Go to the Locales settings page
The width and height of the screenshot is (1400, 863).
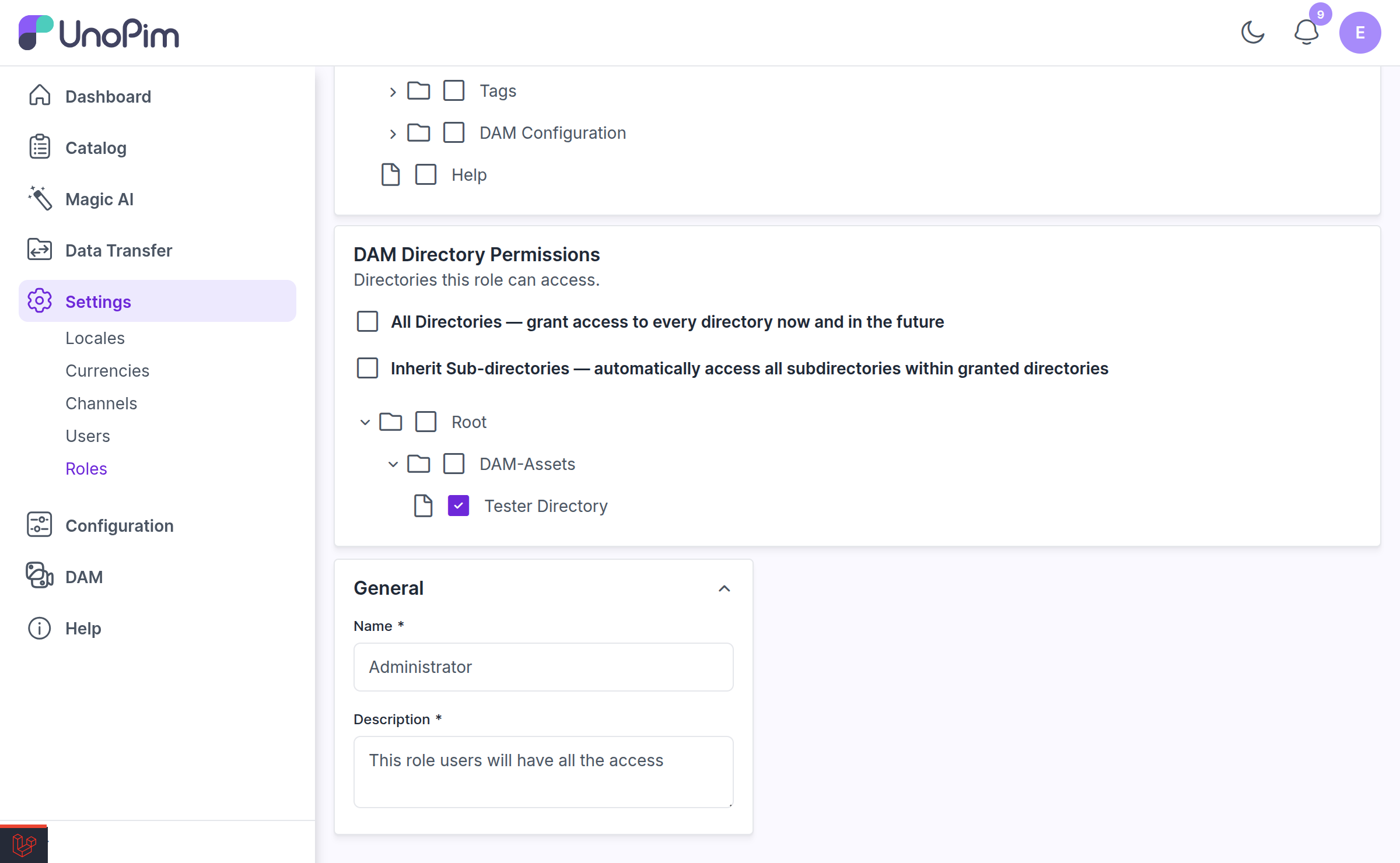click(x=95, y=338)
